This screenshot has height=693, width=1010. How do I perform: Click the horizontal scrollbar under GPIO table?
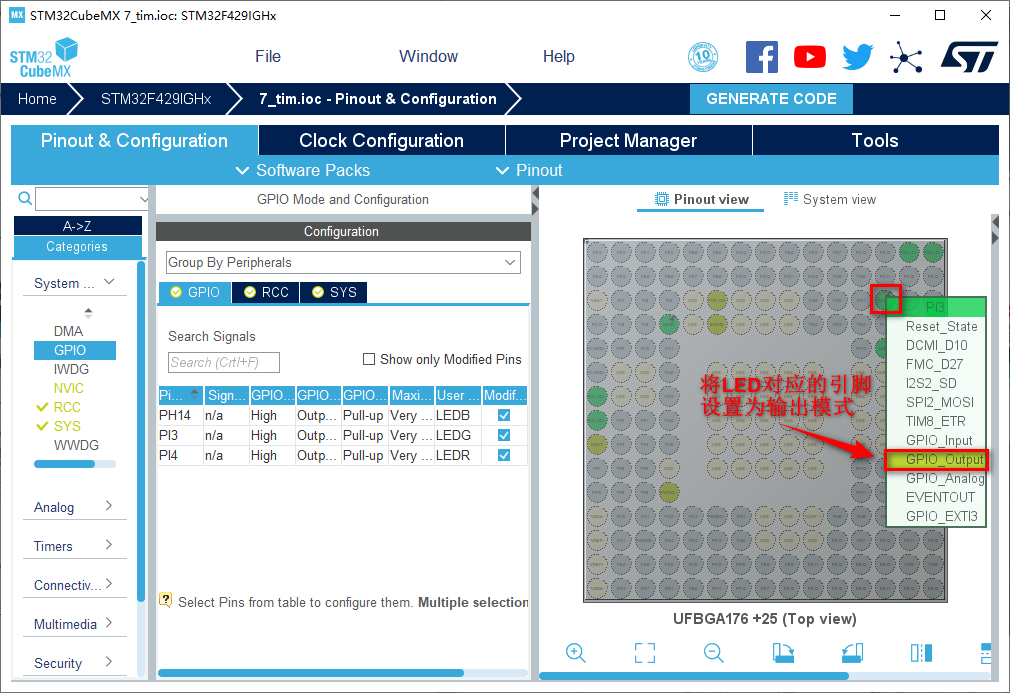[x=310, y=673]
